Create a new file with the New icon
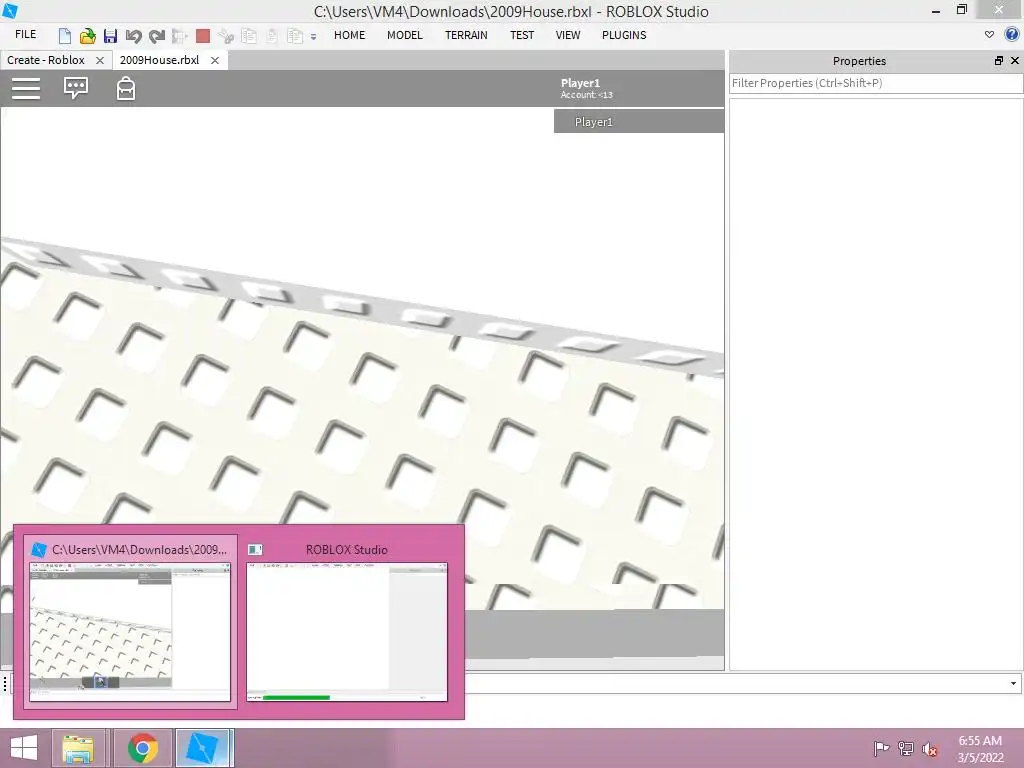 pos(65,36)
